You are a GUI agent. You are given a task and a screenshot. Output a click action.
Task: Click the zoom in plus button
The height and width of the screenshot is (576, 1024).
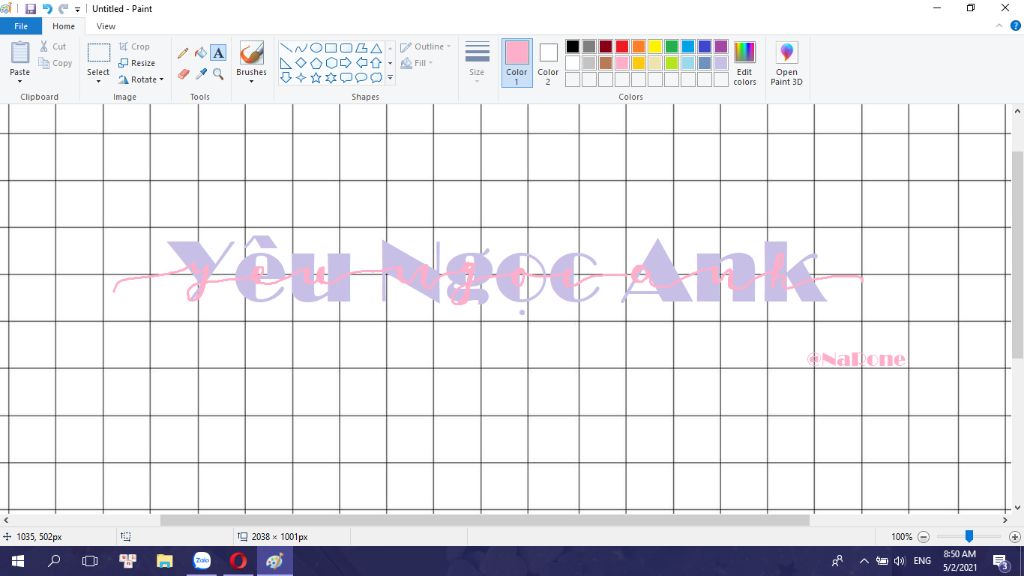[1014, 537]
